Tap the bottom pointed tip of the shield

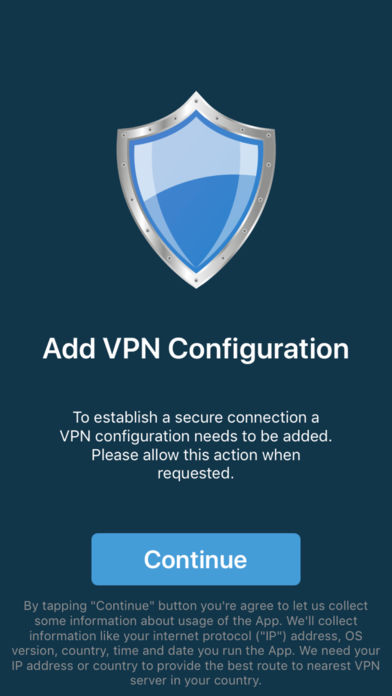(196, 283)
